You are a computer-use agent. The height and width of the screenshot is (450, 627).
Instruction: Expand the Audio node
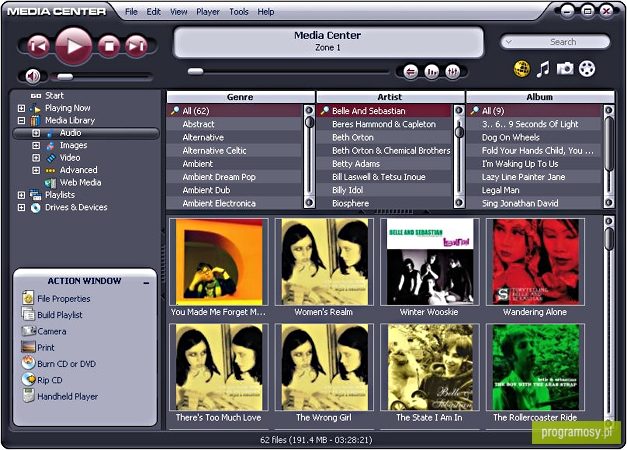(x=36, y=133)
